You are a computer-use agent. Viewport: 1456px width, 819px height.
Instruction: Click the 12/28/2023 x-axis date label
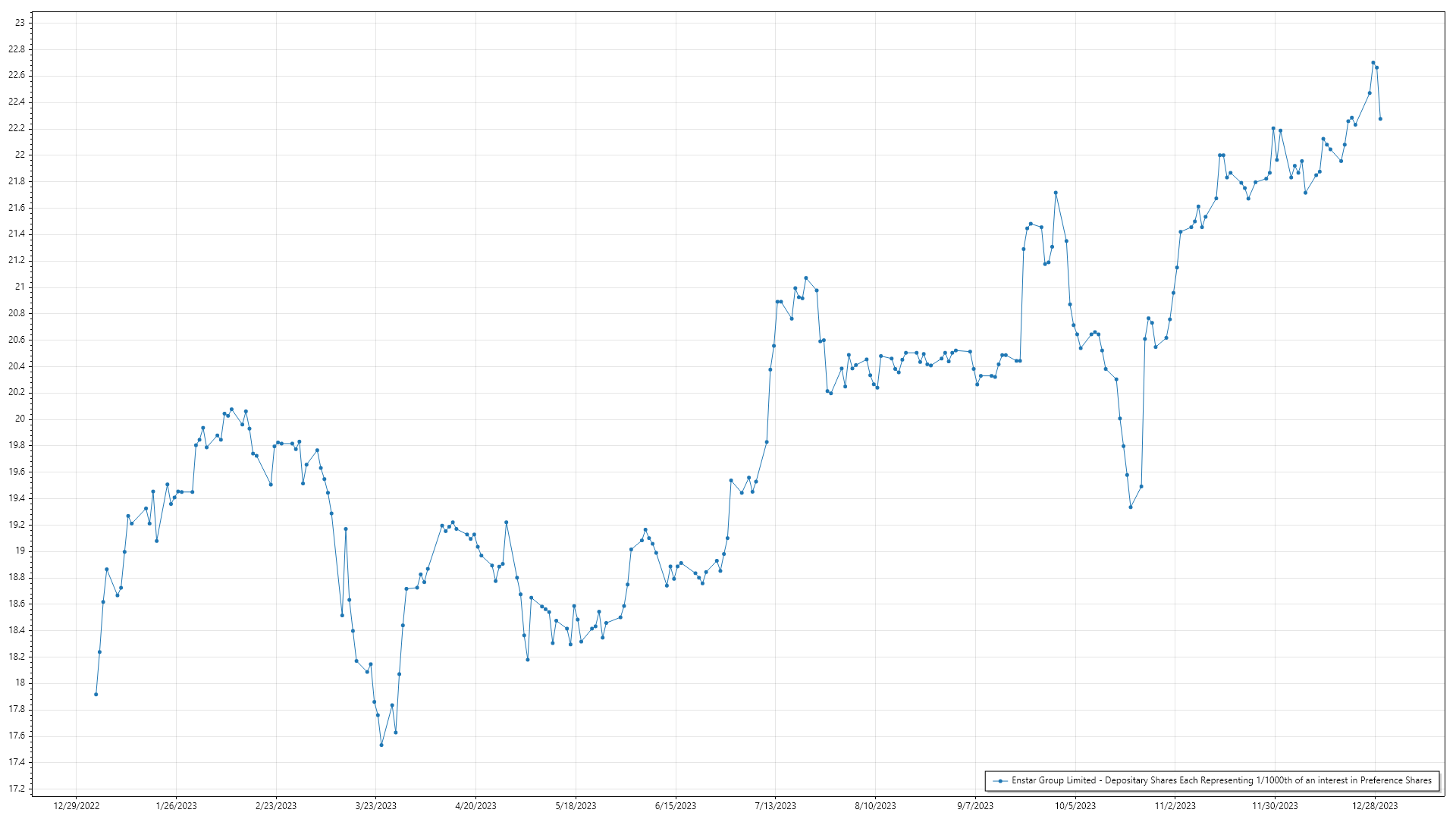click(x=1375, y=806)
